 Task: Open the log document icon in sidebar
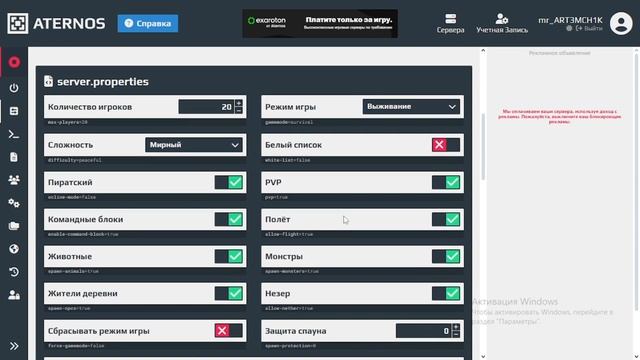14,157
